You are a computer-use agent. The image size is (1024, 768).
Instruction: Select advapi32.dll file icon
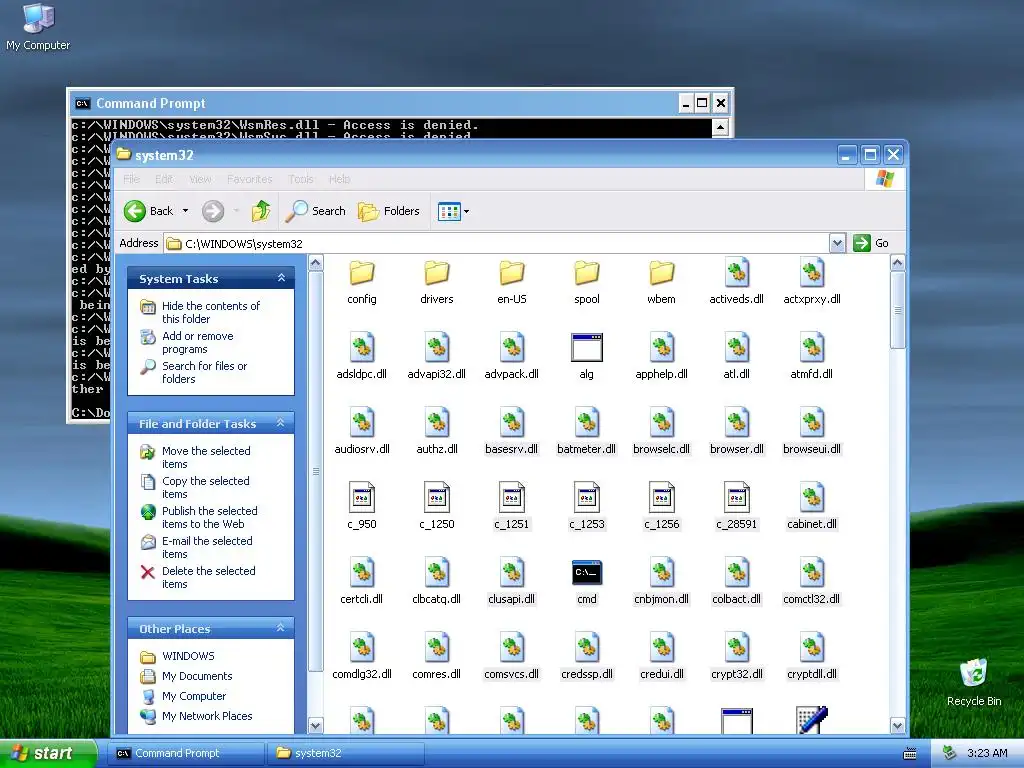point(437,347)
